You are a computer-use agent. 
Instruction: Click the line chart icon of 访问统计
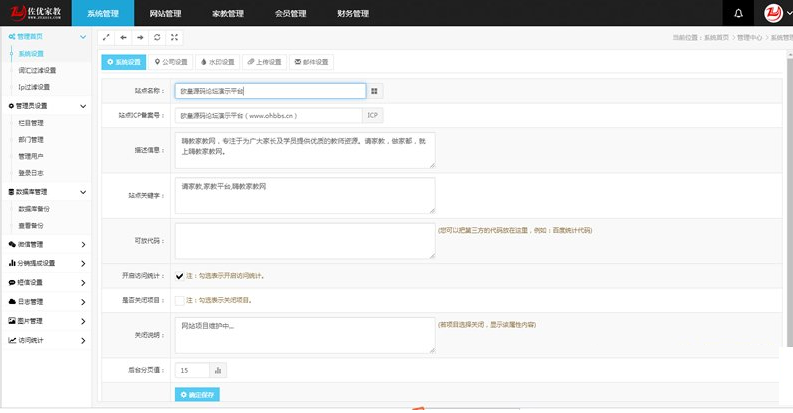click(x=12, y=340)
